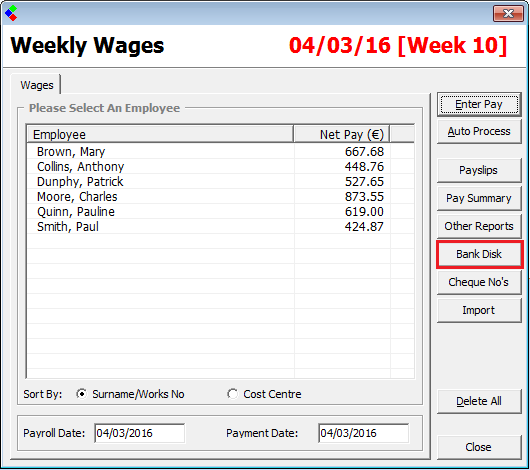The height and width of the screenshot is (470, 530).
Task: Click net pay value 667.68
Action: (x=364, y=152)
